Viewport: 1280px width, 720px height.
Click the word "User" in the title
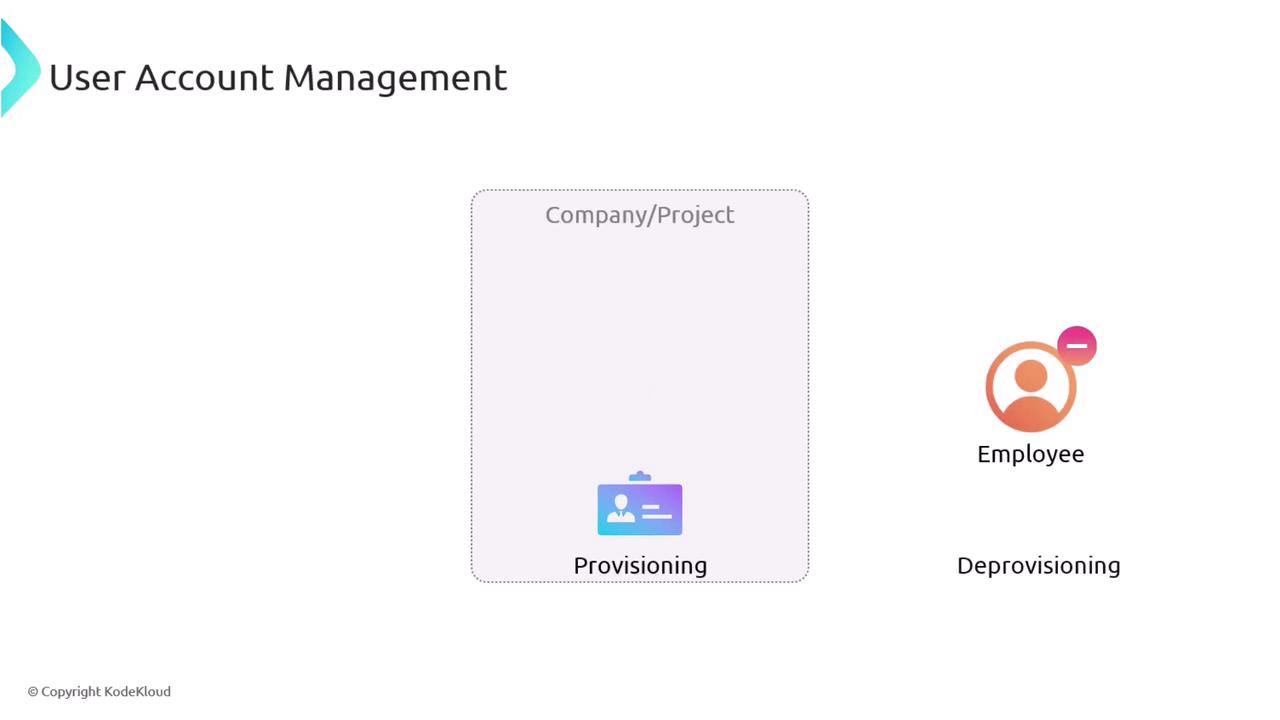[x=87, y=78]
